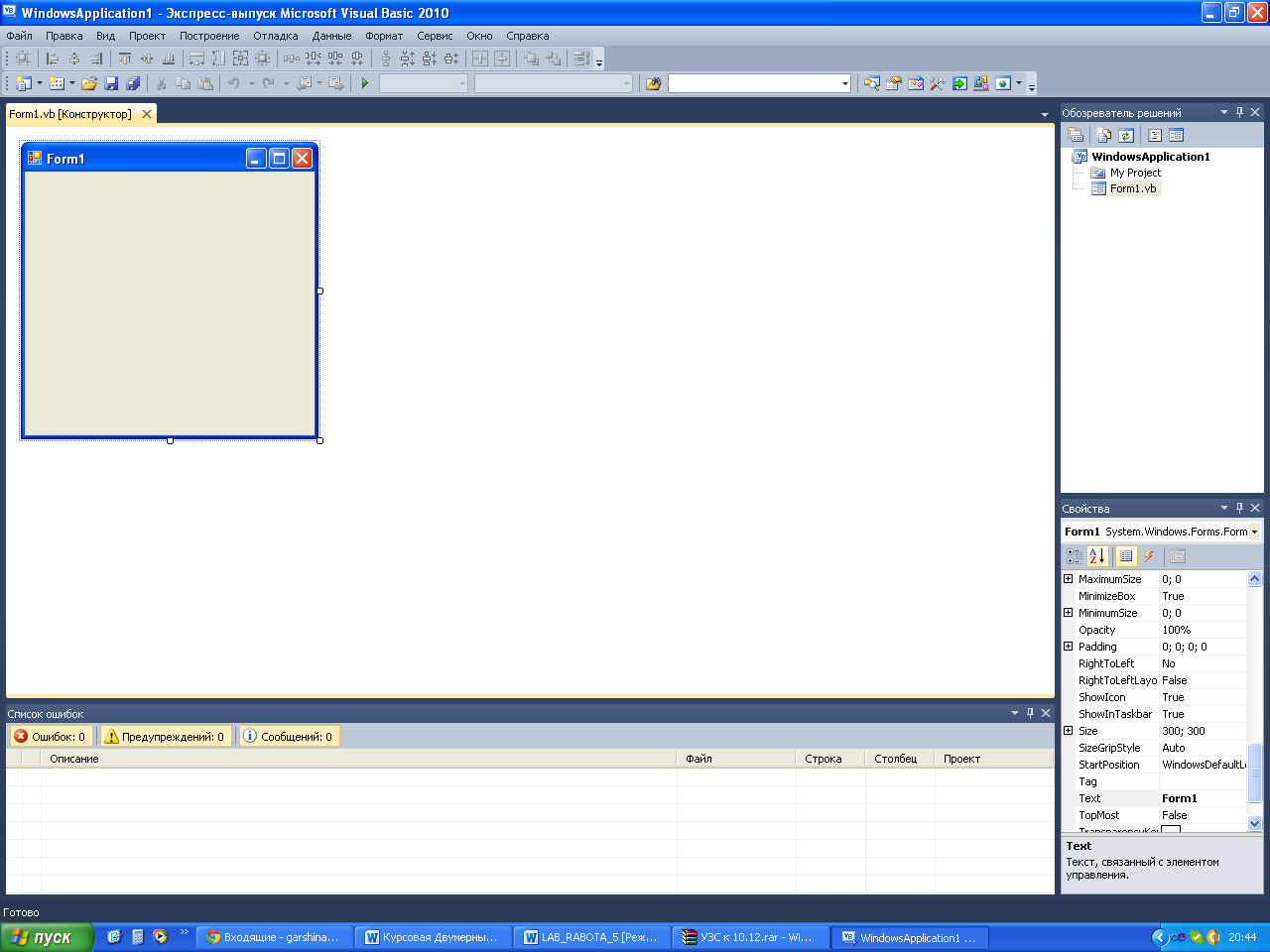Click the Tab Order icon
The height and width of the screenshot is (952, 1270).
581,59
